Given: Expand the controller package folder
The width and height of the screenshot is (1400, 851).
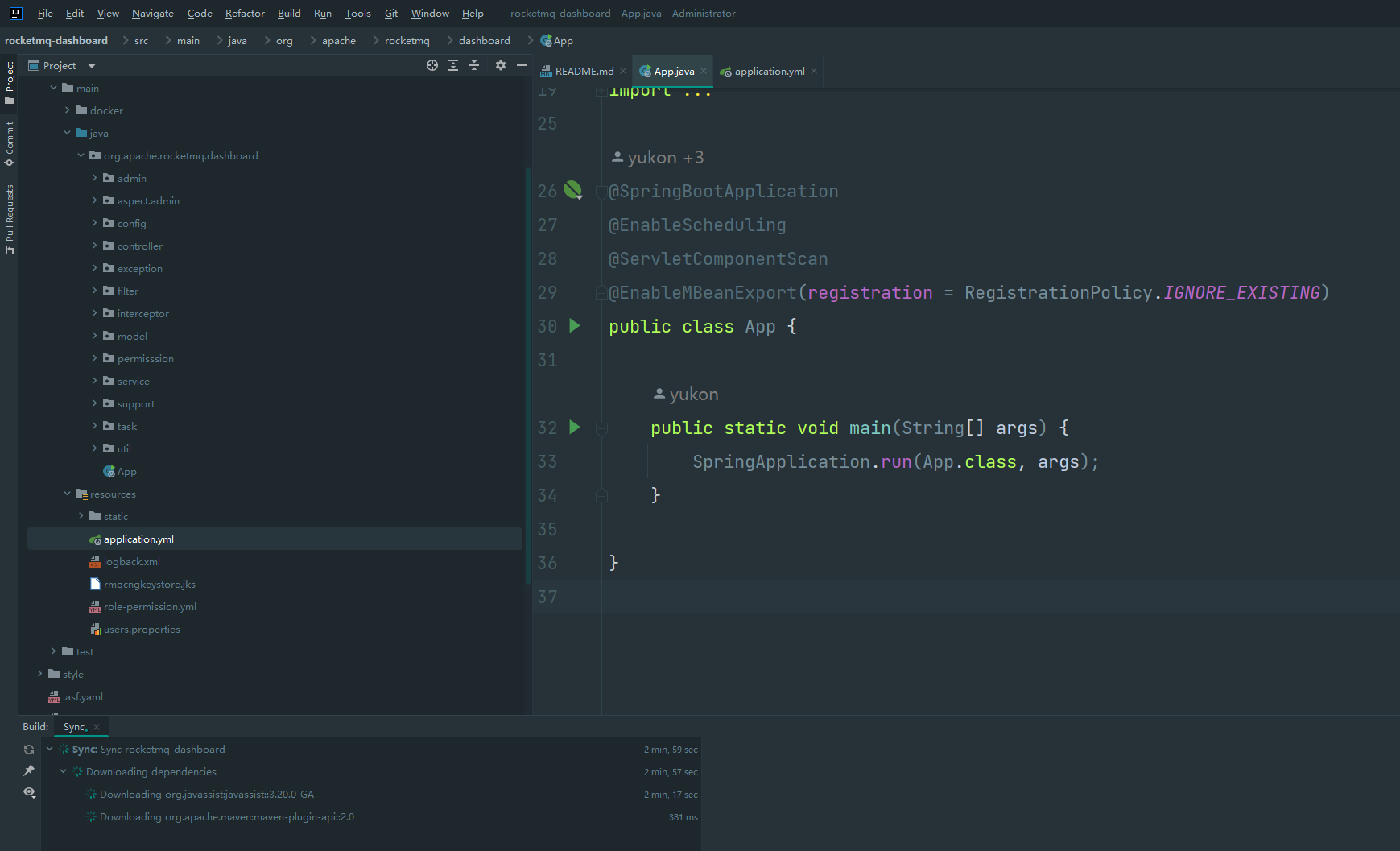Looking at the screenshot, I should point(94,246).
